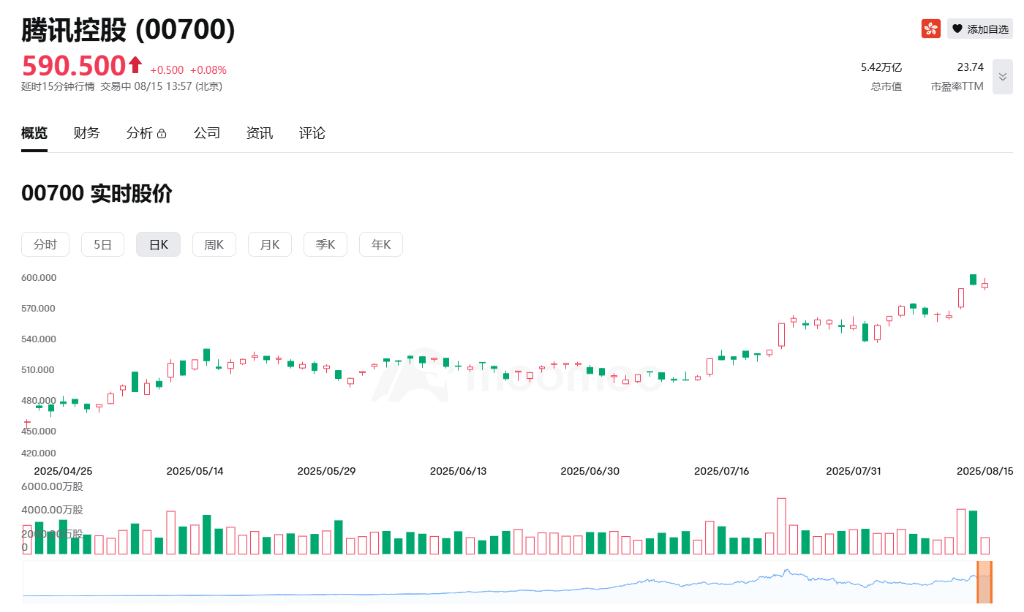
Task: Click the 市盈率TTM label
Action: coord(957,86)
